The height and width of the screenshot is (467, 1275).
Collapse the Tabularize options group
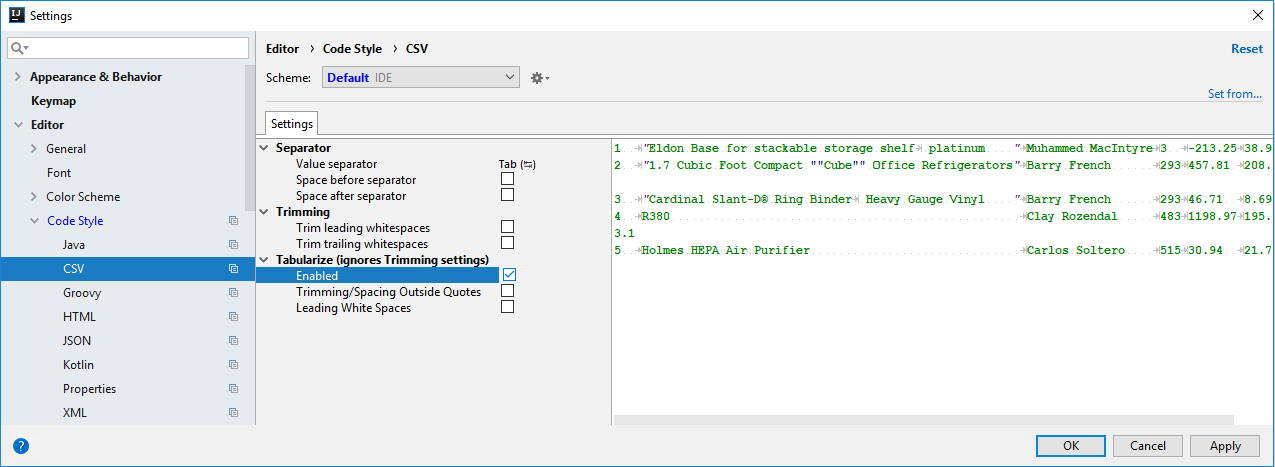tap(265, 260)
